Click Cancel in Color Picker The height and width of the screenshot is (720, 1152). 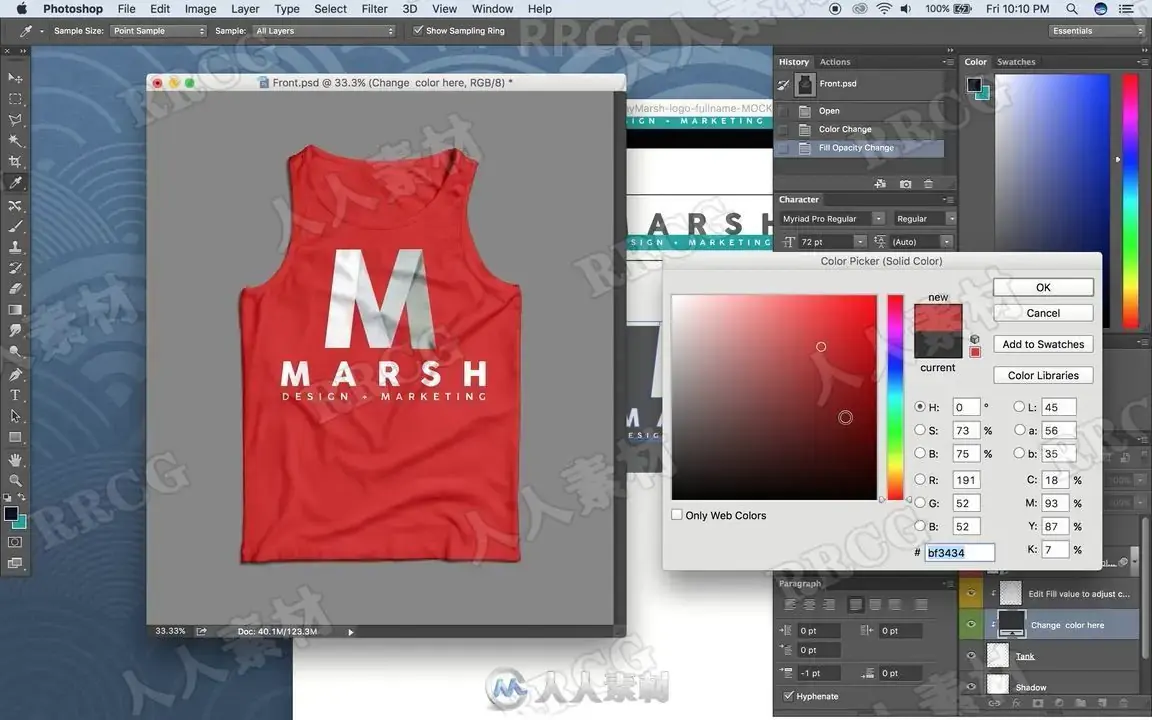1043,313
